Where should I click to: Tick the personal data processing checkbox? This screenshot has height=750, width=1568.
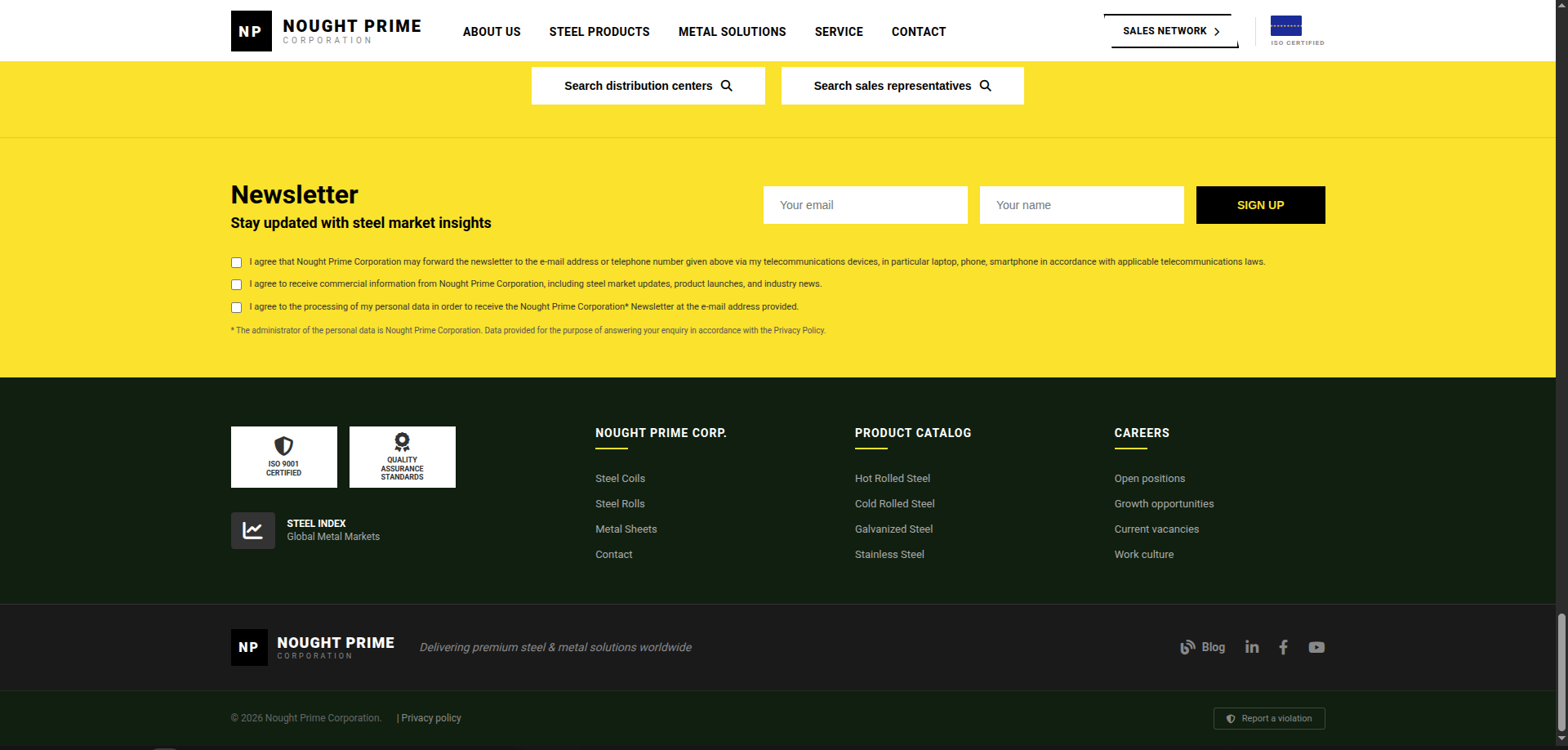point(236,308)
